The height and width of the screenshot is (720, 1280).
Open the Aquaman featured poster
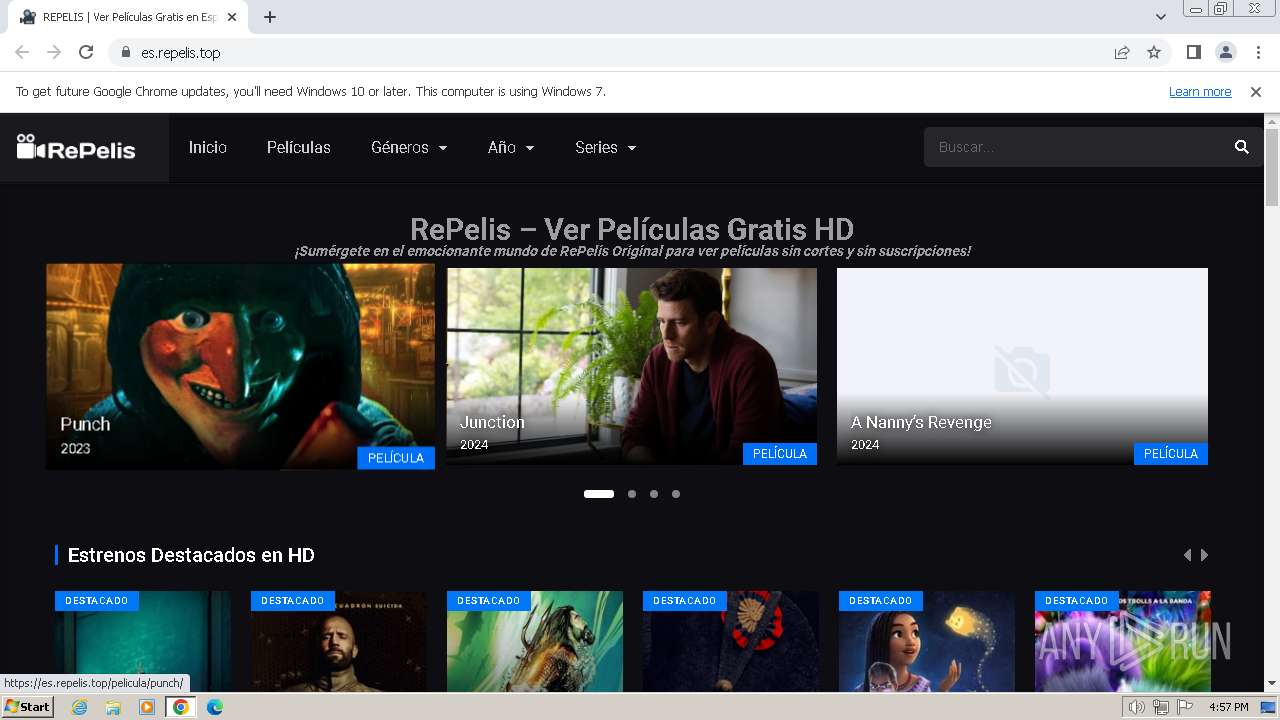(x=535, y=641)
